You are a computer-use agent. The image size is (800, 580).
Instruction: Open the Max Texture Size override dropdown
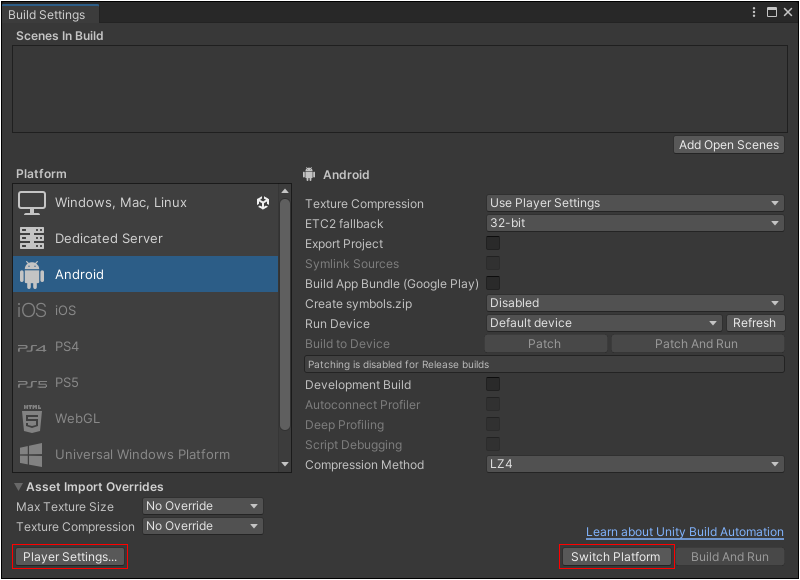[203, 506]
